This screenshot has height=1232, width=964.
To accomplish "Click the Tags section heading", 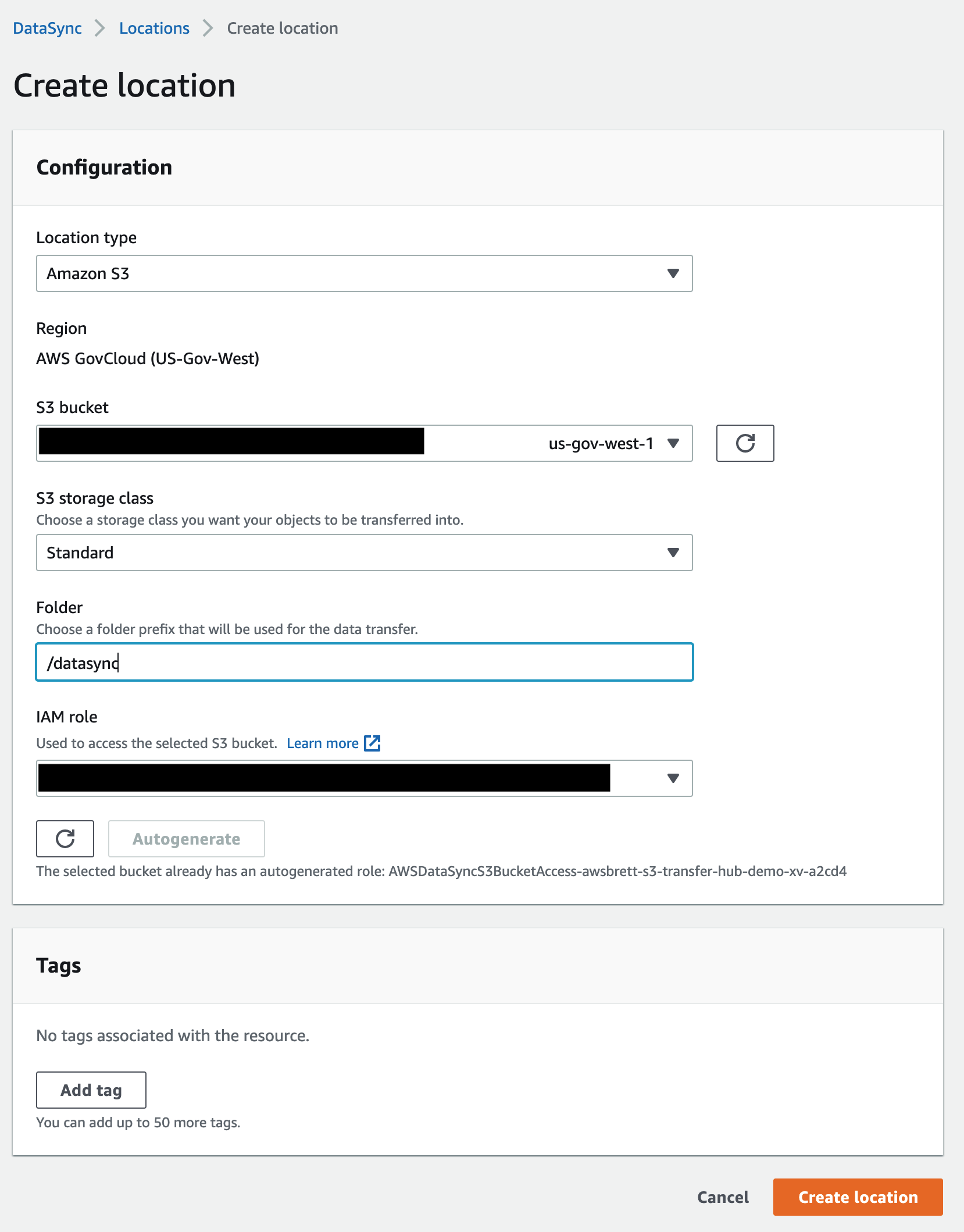I will (58, 966).
